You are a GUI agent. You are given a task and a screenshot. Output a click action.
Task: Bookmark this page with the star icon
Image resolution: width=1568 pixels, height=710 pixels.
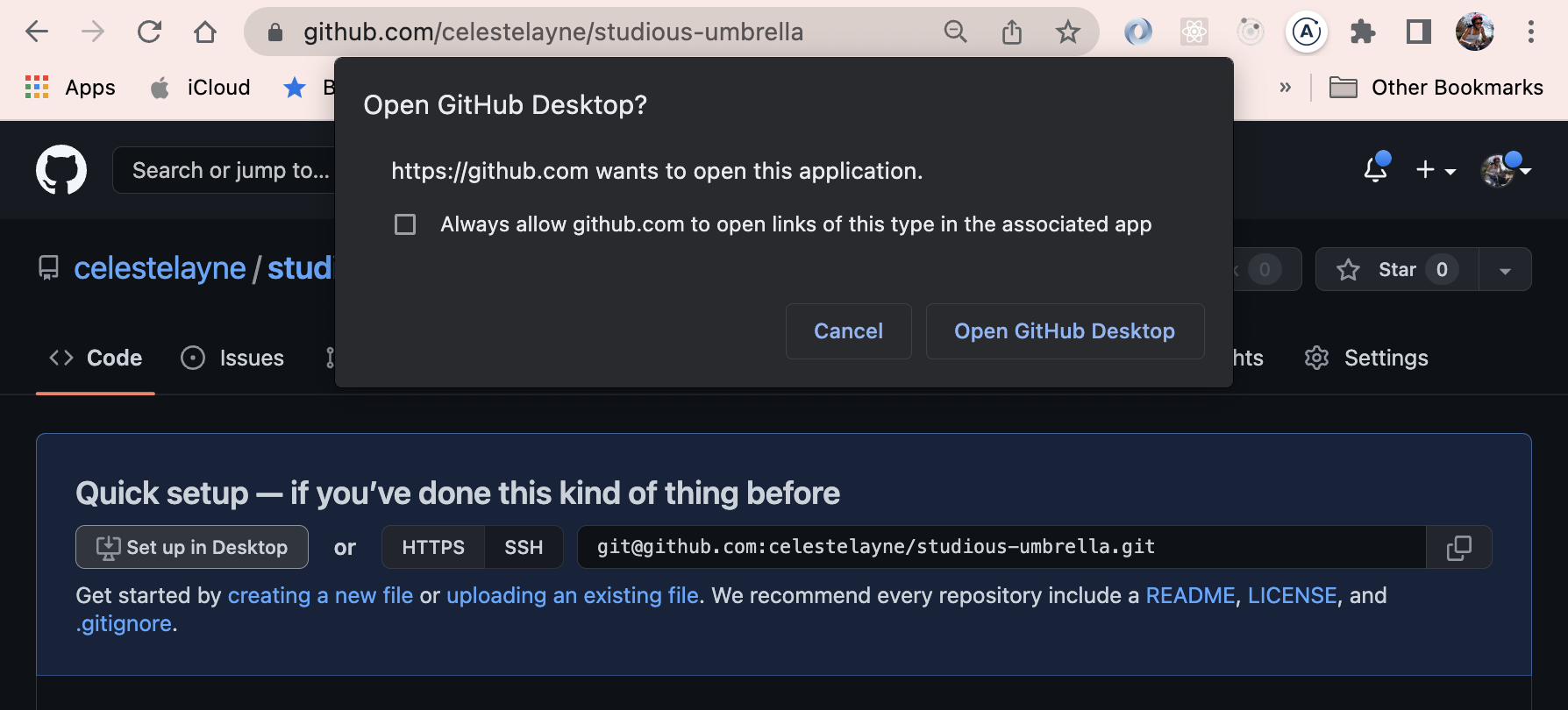click(1067, 32)
